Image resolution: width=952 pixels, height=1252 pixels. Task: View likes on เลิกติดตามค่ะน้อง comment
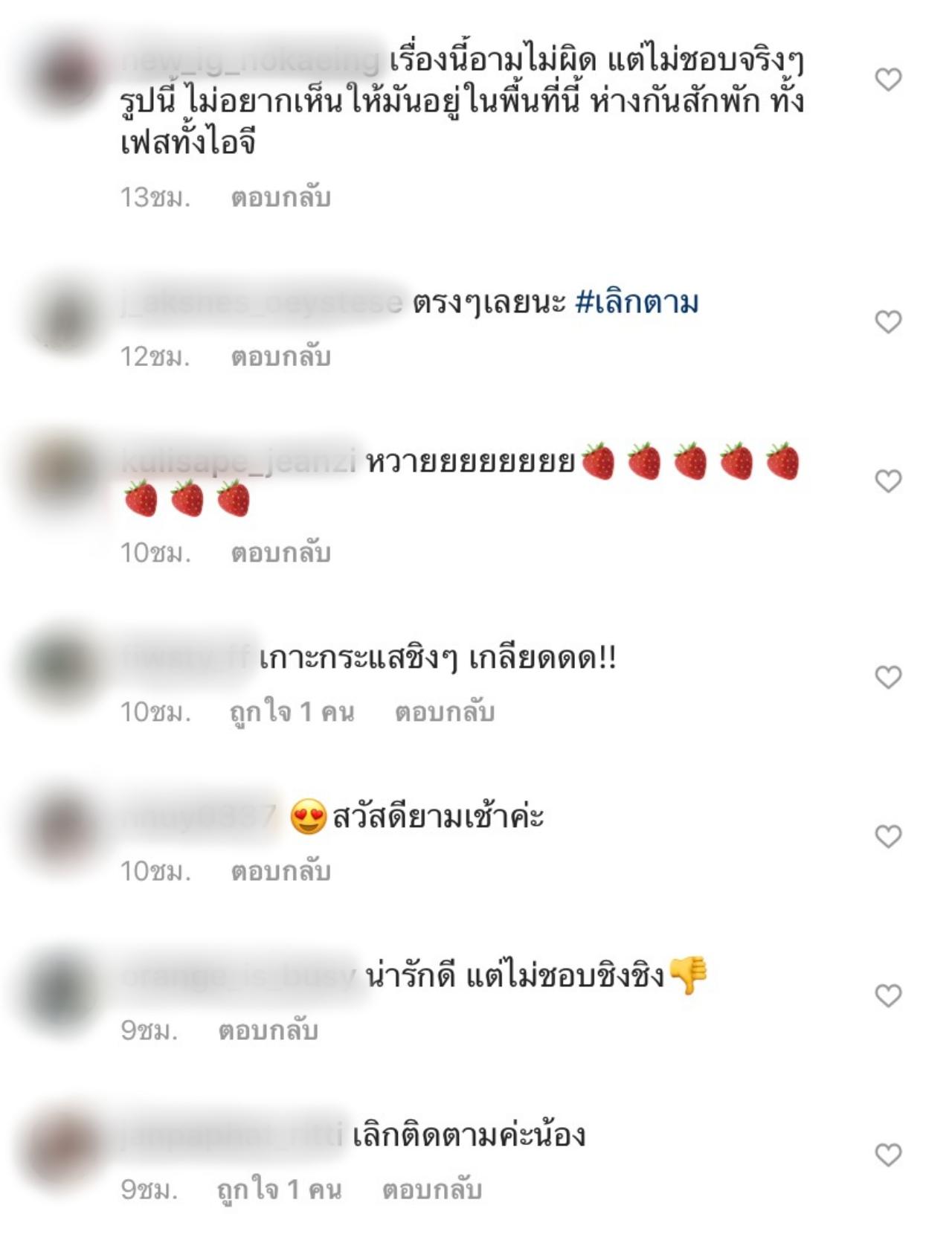click(x=279, y=1190)
